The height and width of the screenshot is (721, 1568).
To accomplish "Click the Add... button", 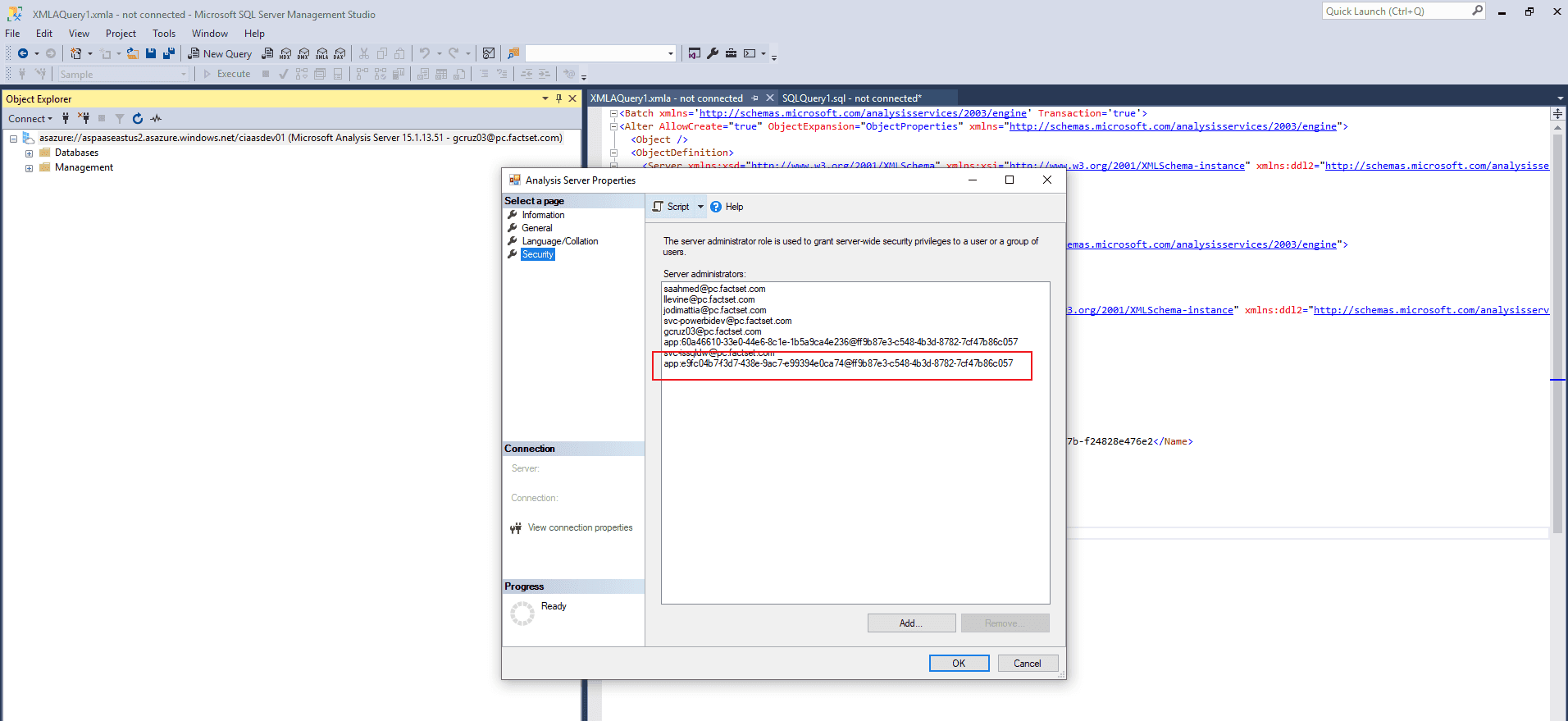I will [x=911, y=623].
